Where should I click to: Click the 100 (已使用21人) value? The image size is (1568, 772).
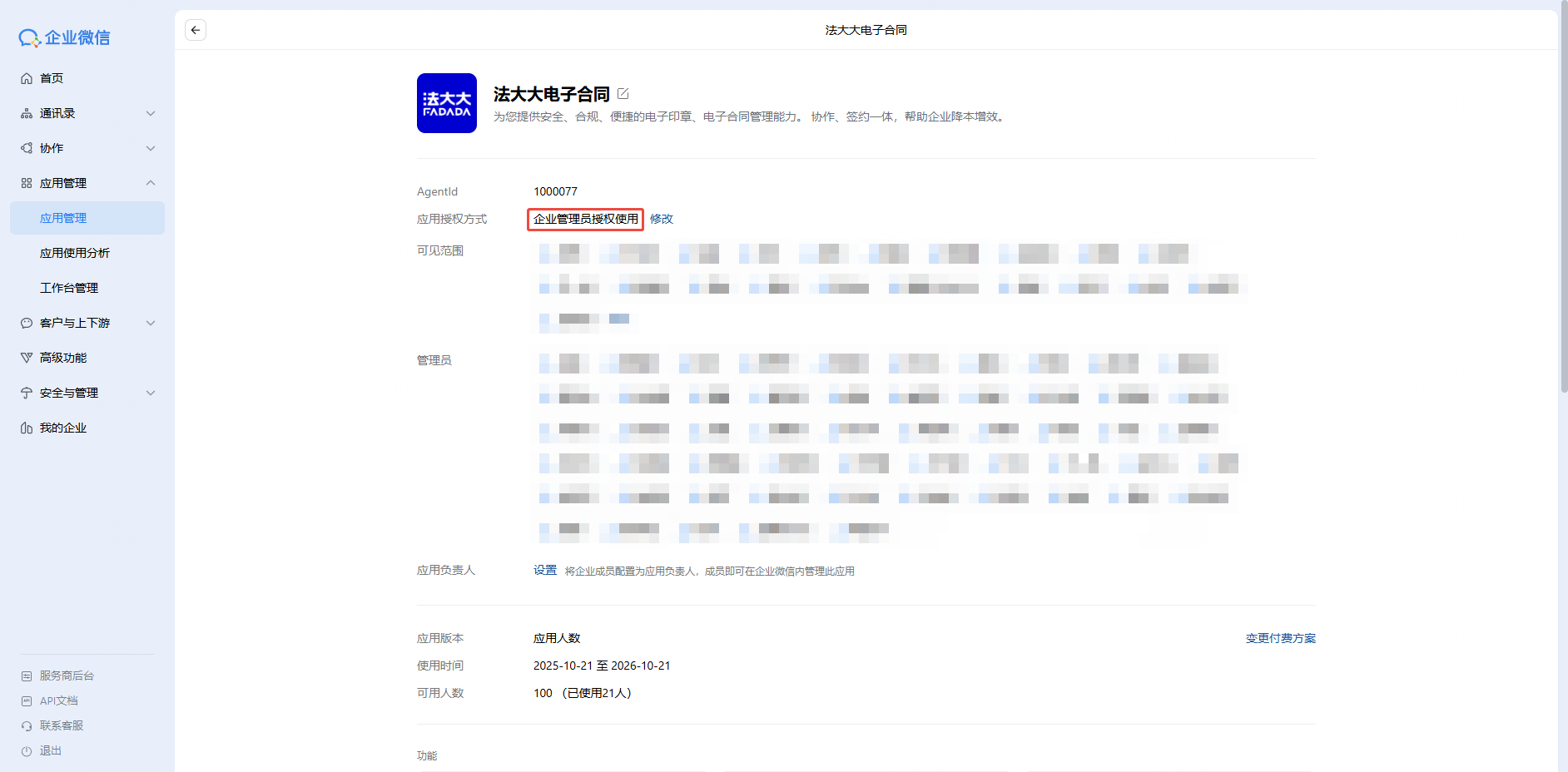(583, 693)
